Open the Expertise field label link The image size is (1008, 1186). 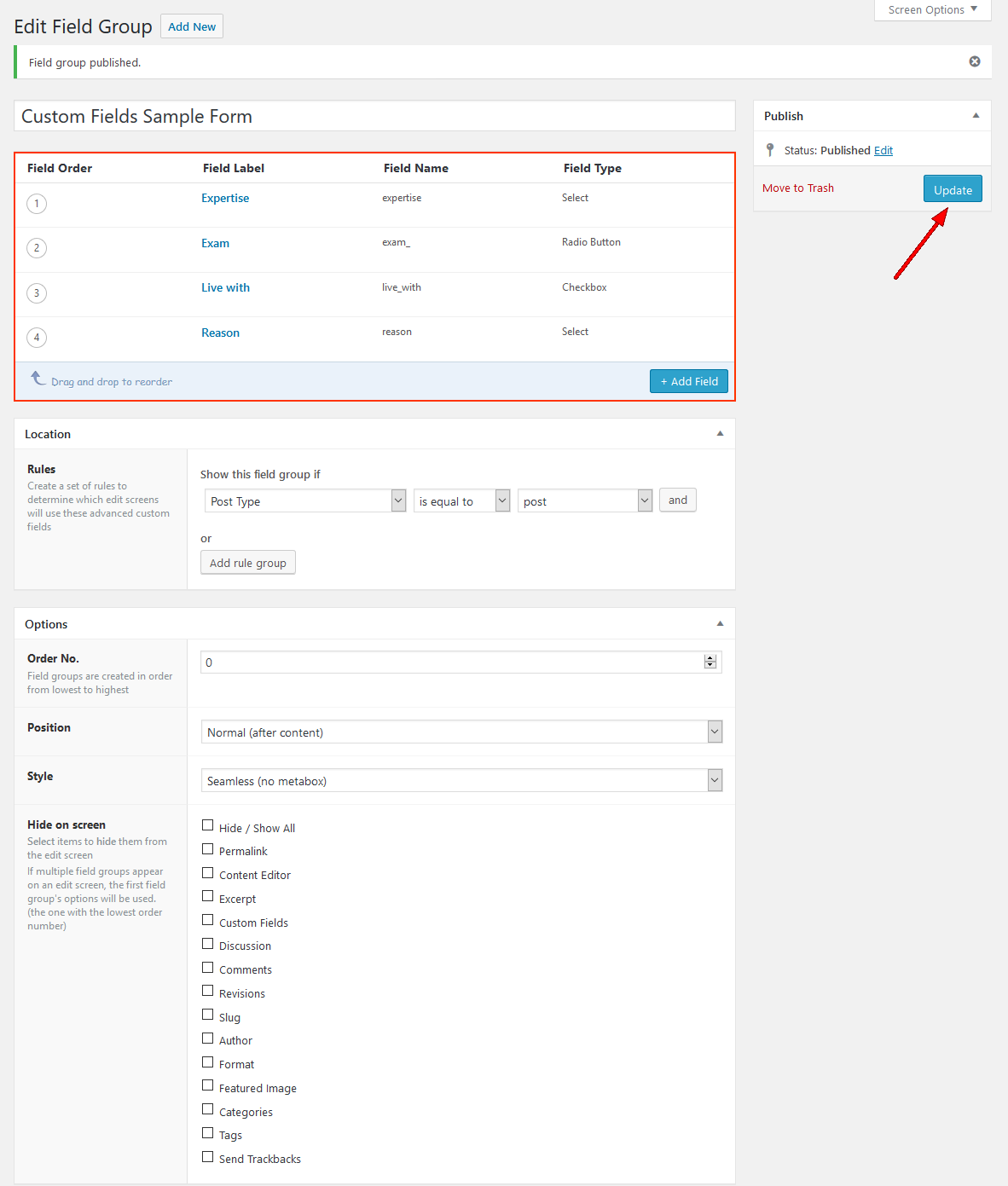225,198
